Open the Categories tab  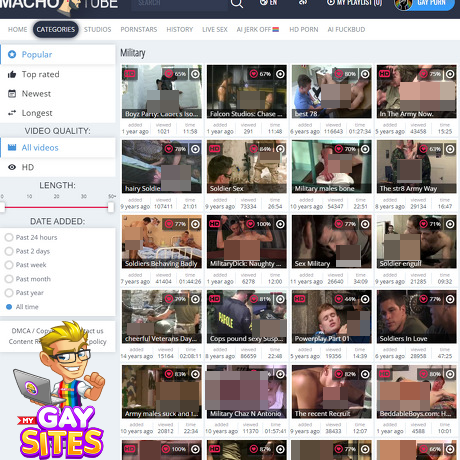coord(56,29)
